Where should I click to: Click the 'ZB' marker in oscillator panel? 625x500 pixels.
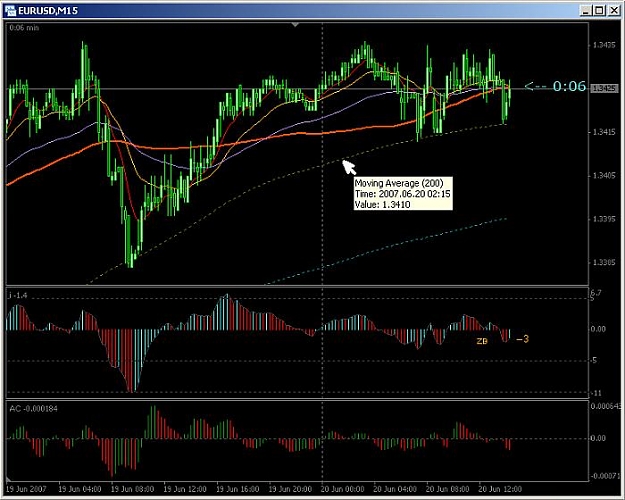(482, 341)
